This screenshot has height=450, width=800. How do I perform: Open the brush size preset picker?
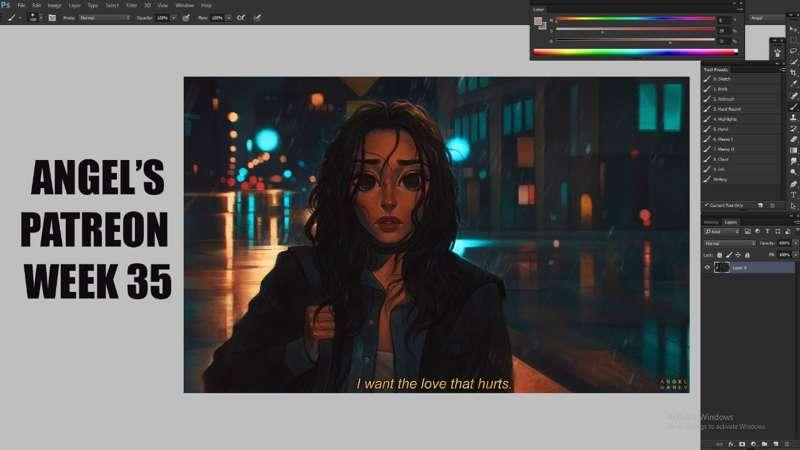(x=34, y=17)
